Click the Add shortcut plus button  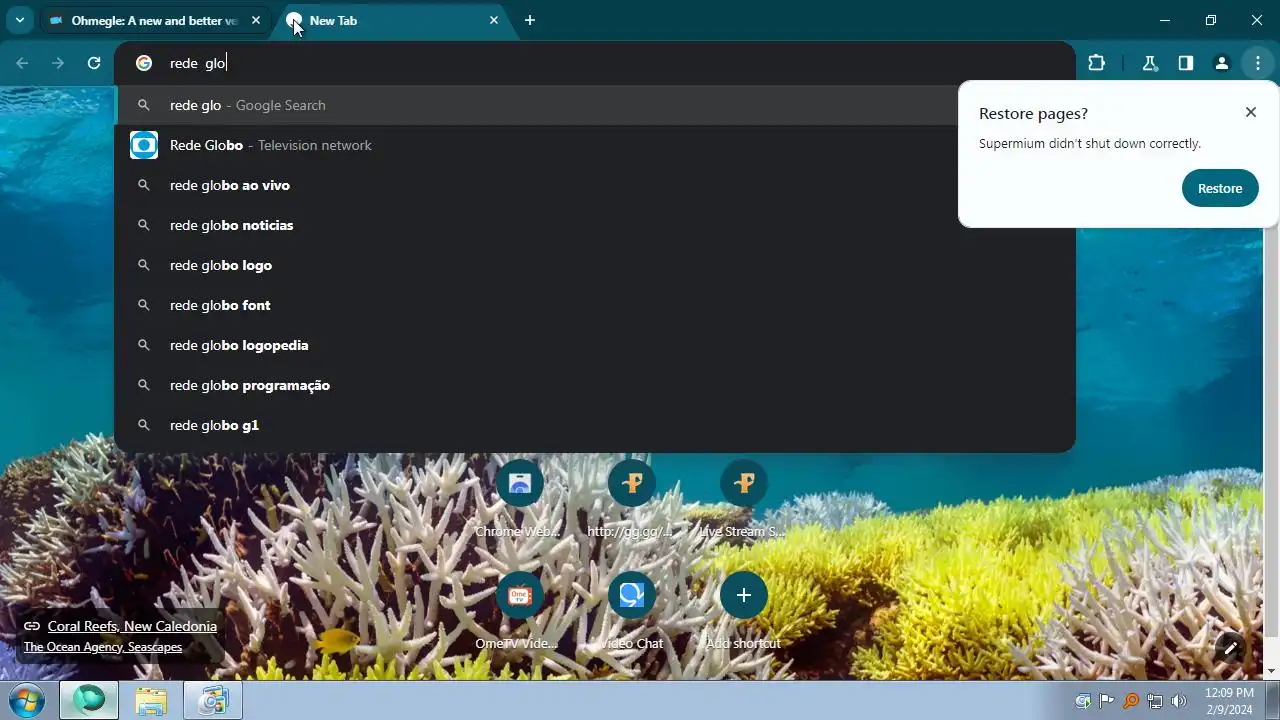743,595
